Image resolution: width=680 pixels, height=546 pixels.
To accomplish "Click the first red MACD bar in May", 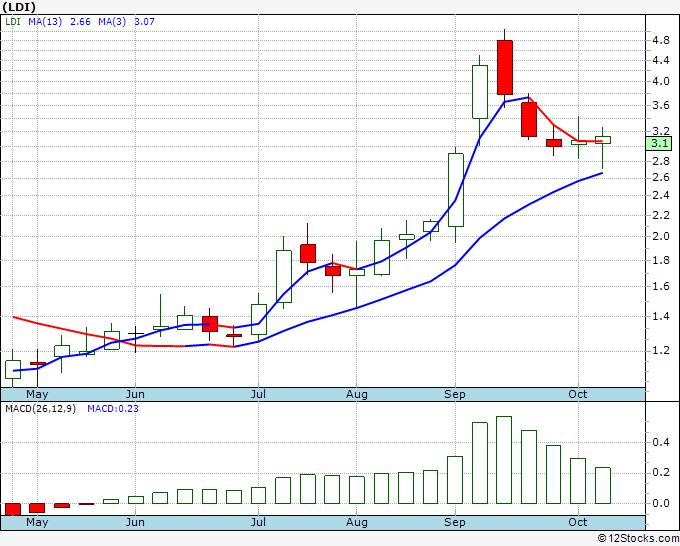I will (13, 508).
